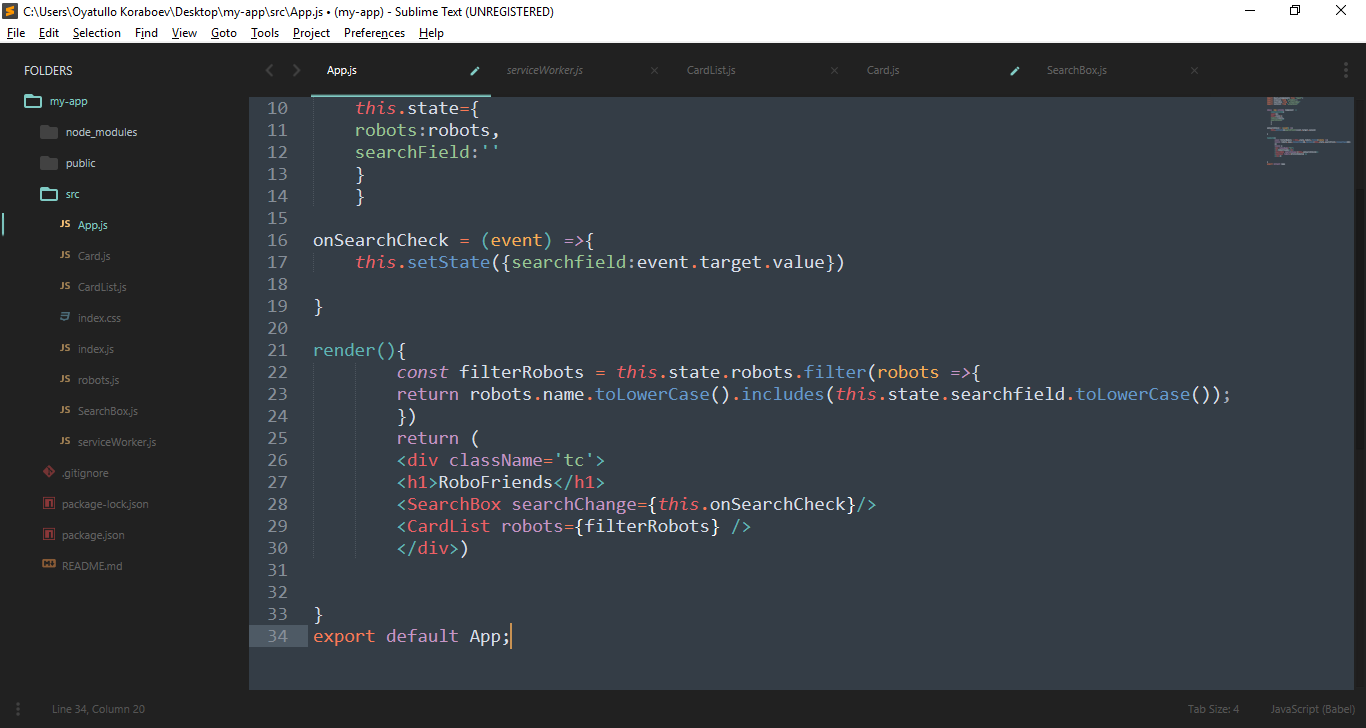This screenshot has height=728, width=1366.
Task: Click the forward navigation arrow in tab bar
Action: coord(296,70)
